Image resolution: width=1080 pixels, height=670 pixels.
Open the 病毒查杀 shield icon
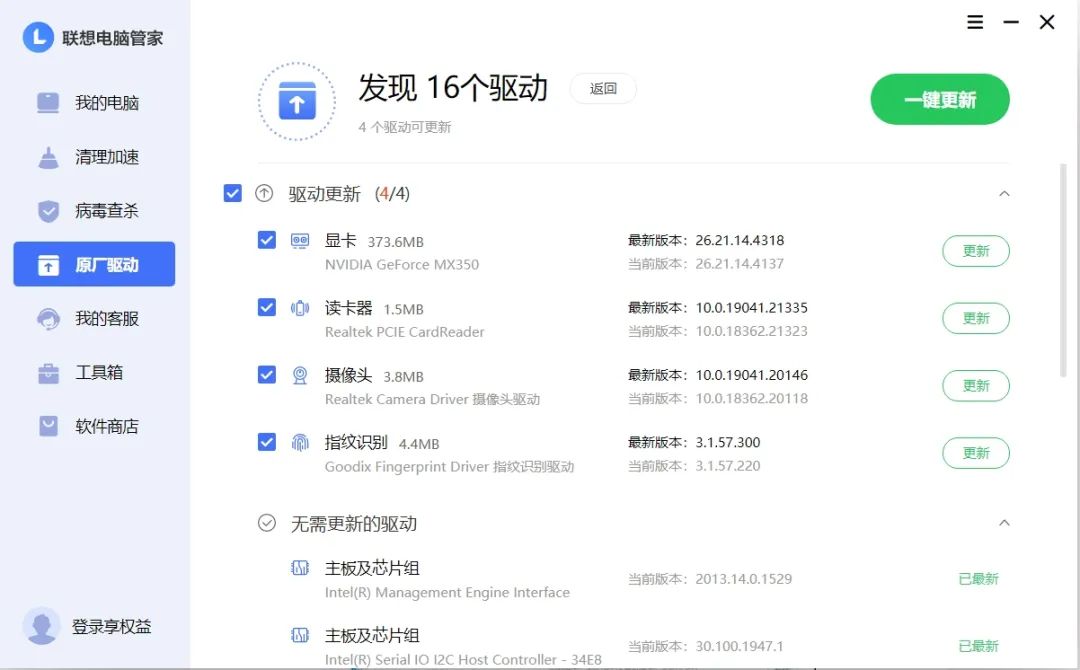click(48, 211)
